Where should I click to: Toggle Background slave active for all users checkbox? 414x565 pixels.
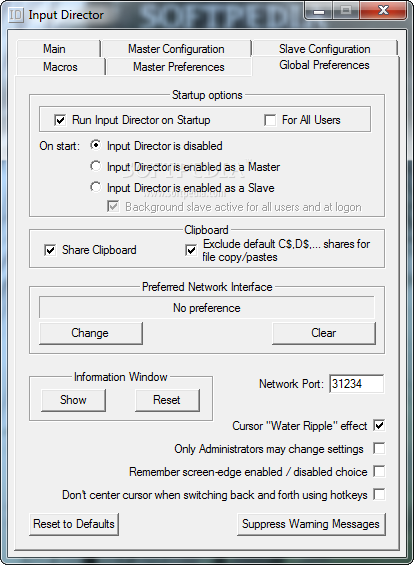113,206
